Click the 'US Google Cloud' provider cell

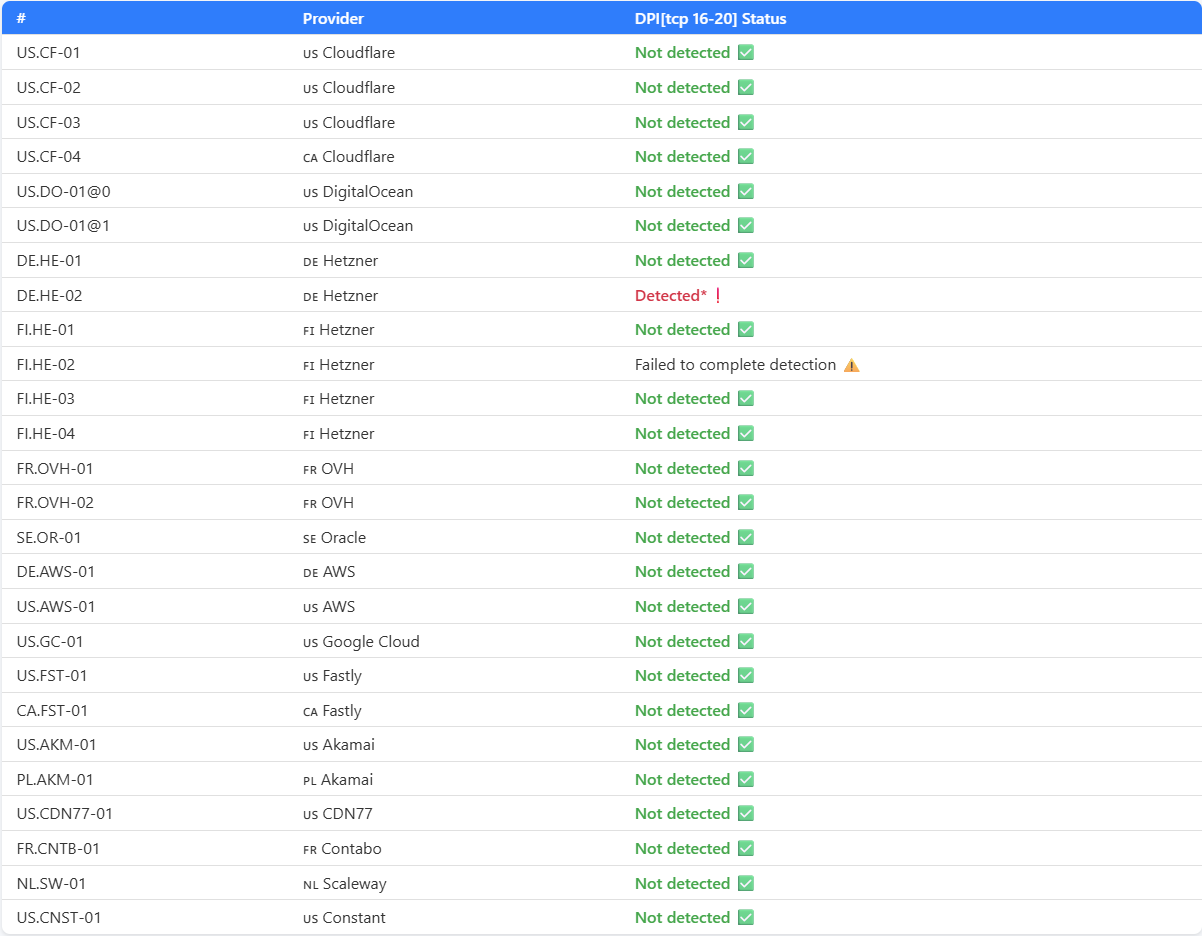click(x=361, y=642)
